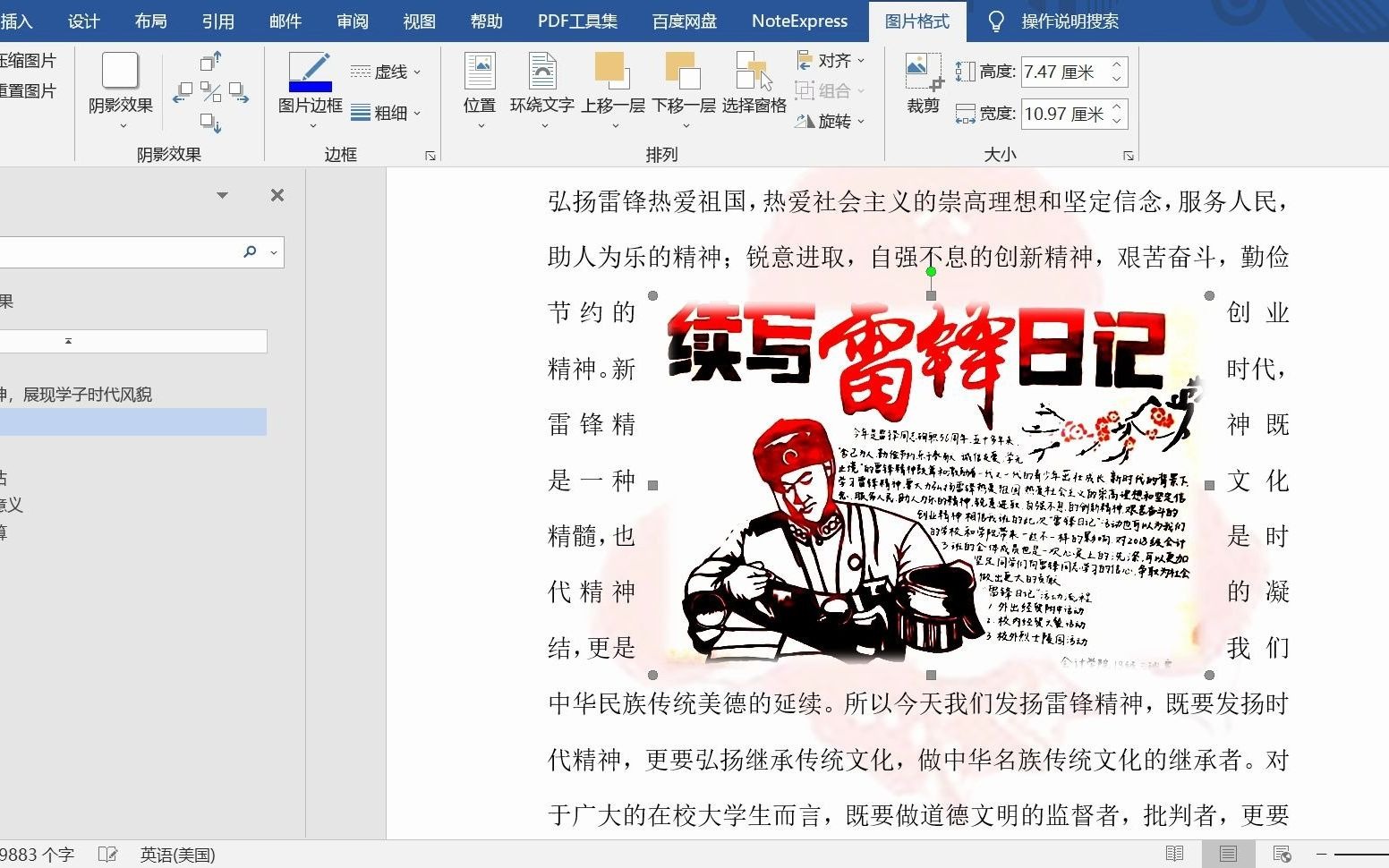The height and width of the screenshot is (868, 1389).
Task: Open the 图片边框 dropdown arrow
Action: [311, 126]
